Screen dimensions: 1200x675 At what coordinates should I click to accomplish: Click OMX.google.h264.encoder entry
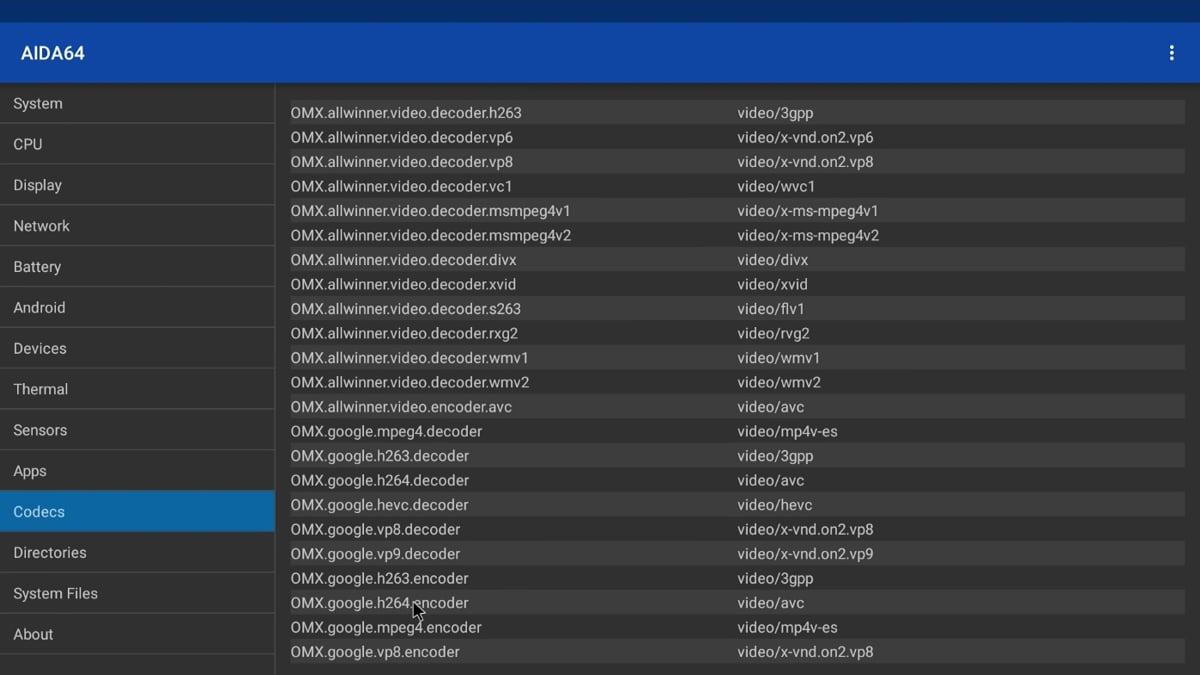(x=737, y=603)
